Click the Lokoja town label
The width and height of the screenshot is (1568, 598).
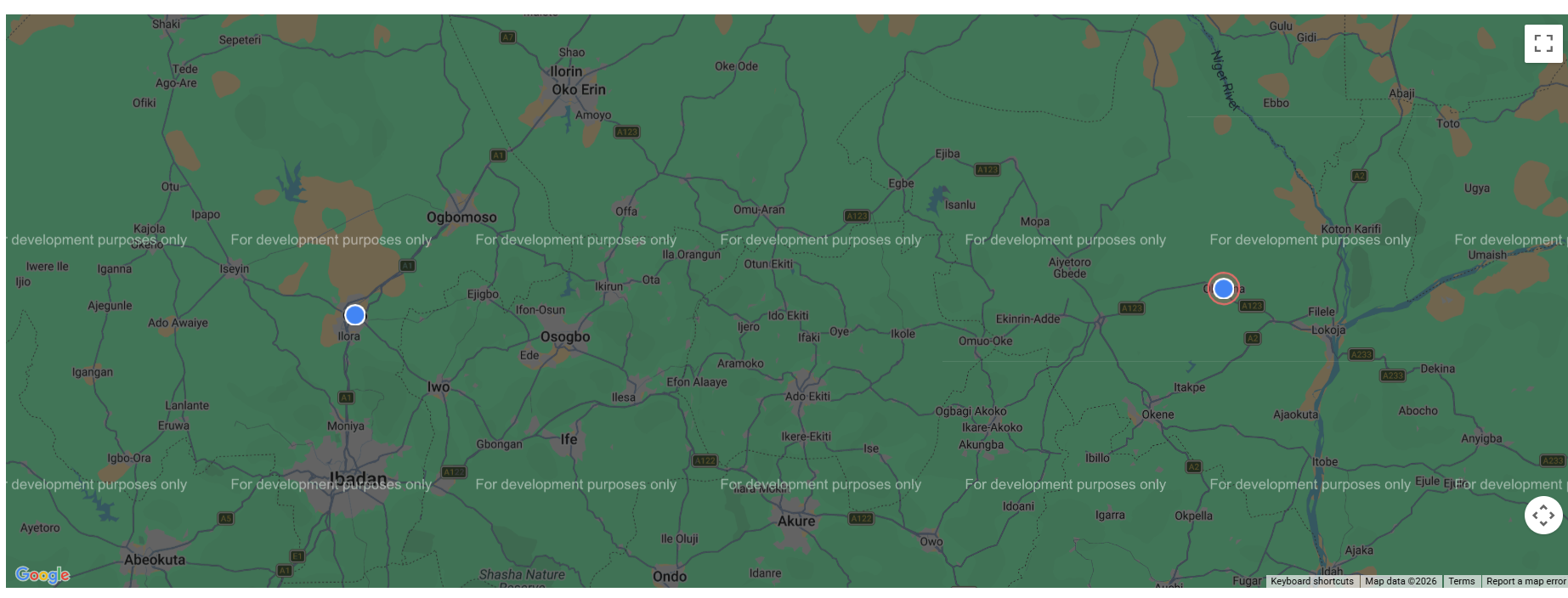[x=1328, y=330]
